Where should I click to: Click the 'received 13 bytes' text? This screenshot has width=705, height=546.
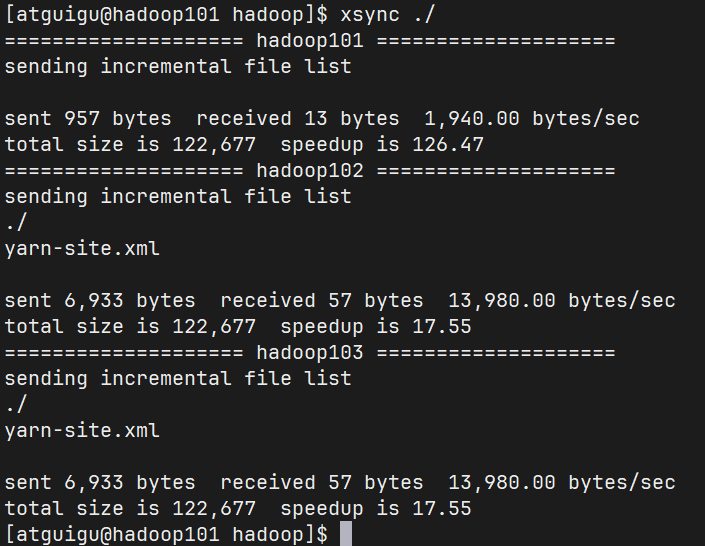(x=297, y=118)
